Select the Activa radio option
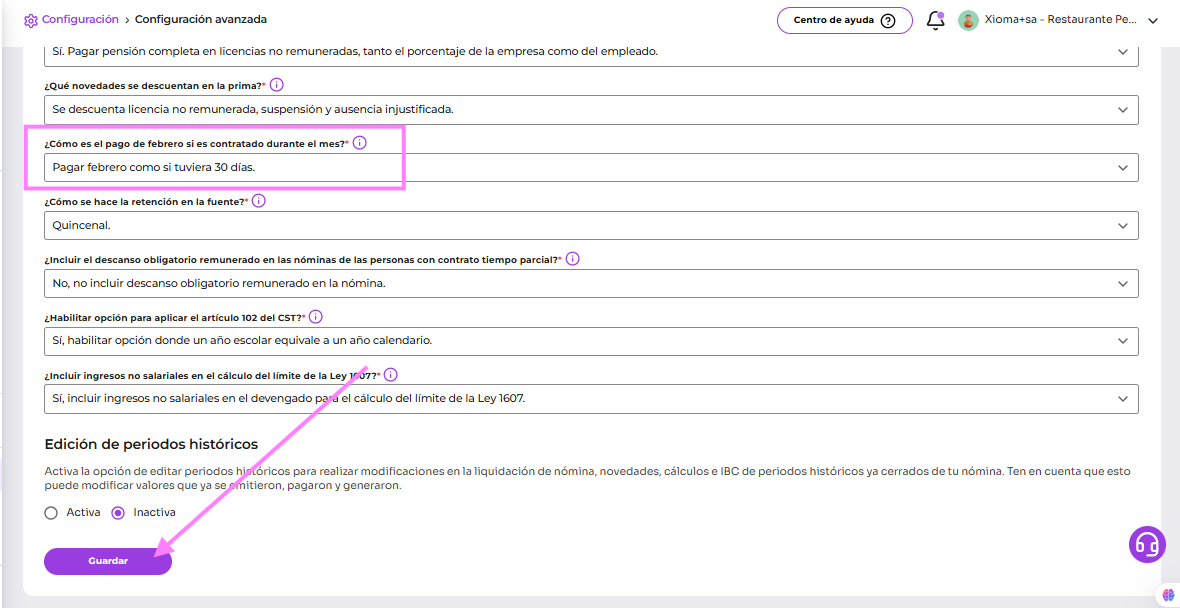This screenshot has width=1180, height=608. pyautogui.click(x=51, y=513)
